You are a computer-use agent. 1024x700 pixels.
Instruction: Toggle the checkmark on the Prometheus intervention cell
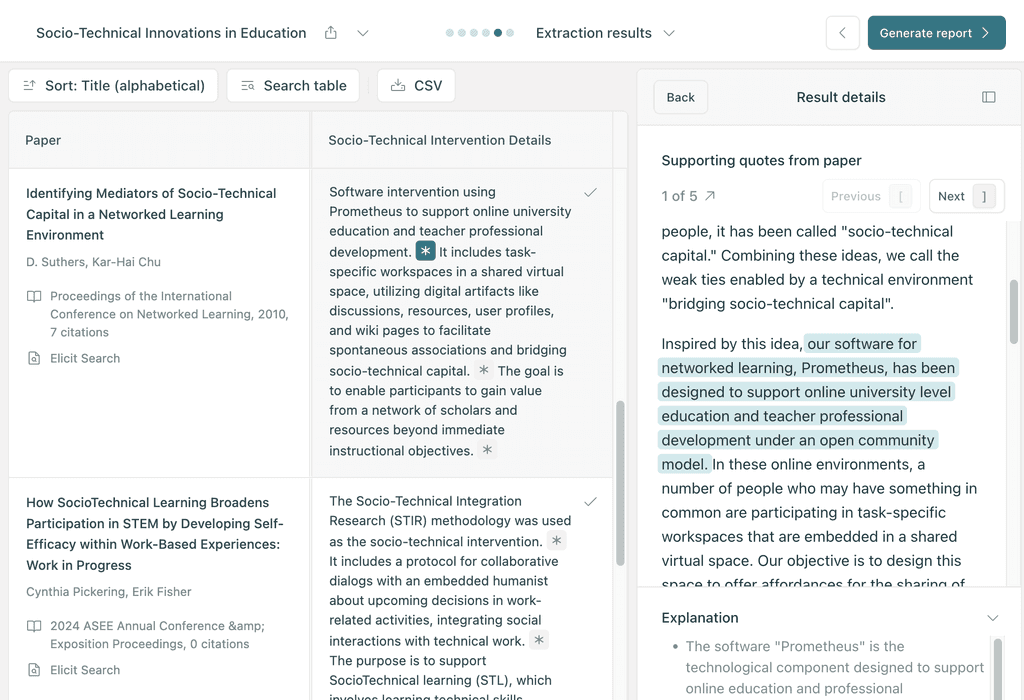590,193
